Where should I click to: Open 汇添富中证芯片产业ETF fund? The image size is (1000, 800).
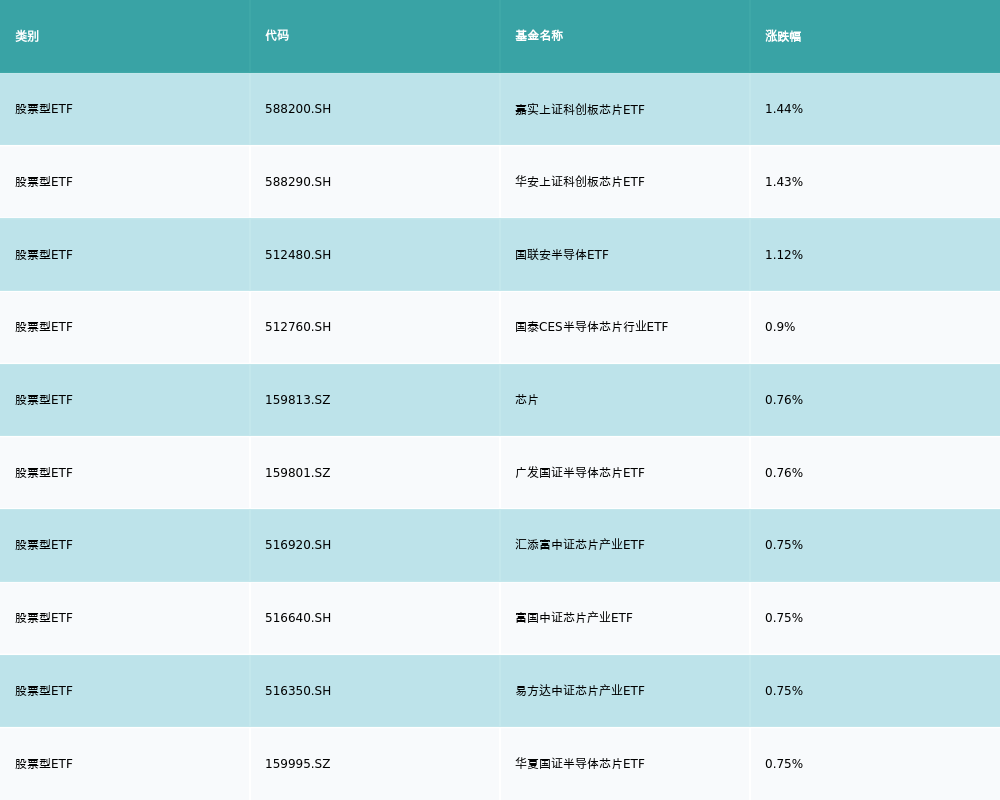(x=580, y=545)
